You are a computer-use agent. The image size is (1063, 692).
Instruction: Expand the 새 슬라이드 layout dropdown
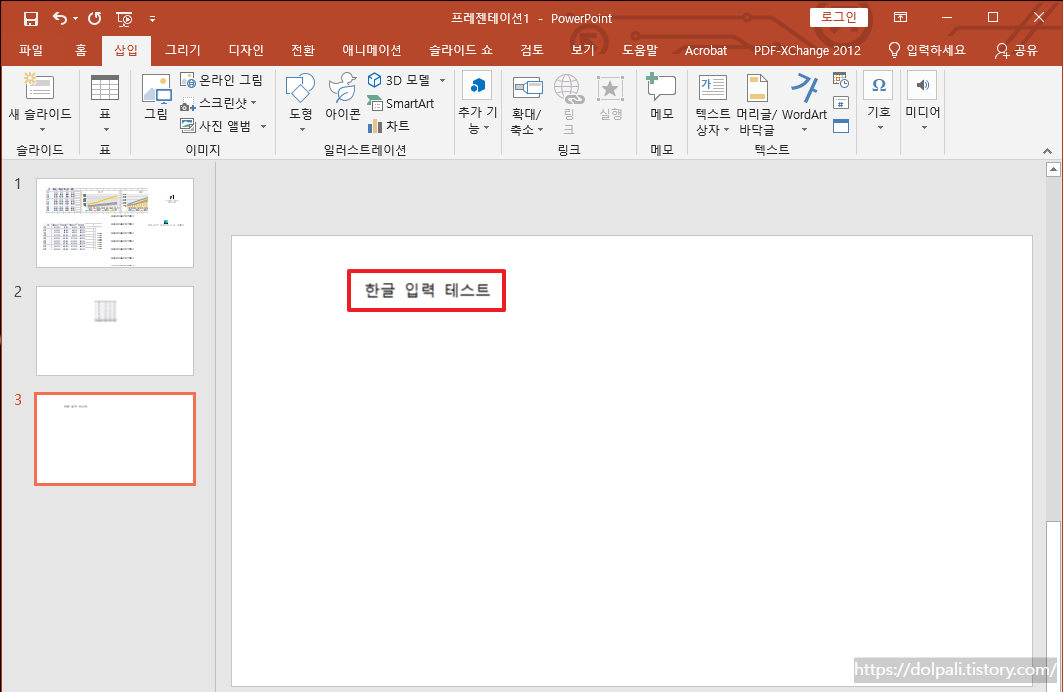(x=41, y=129)
